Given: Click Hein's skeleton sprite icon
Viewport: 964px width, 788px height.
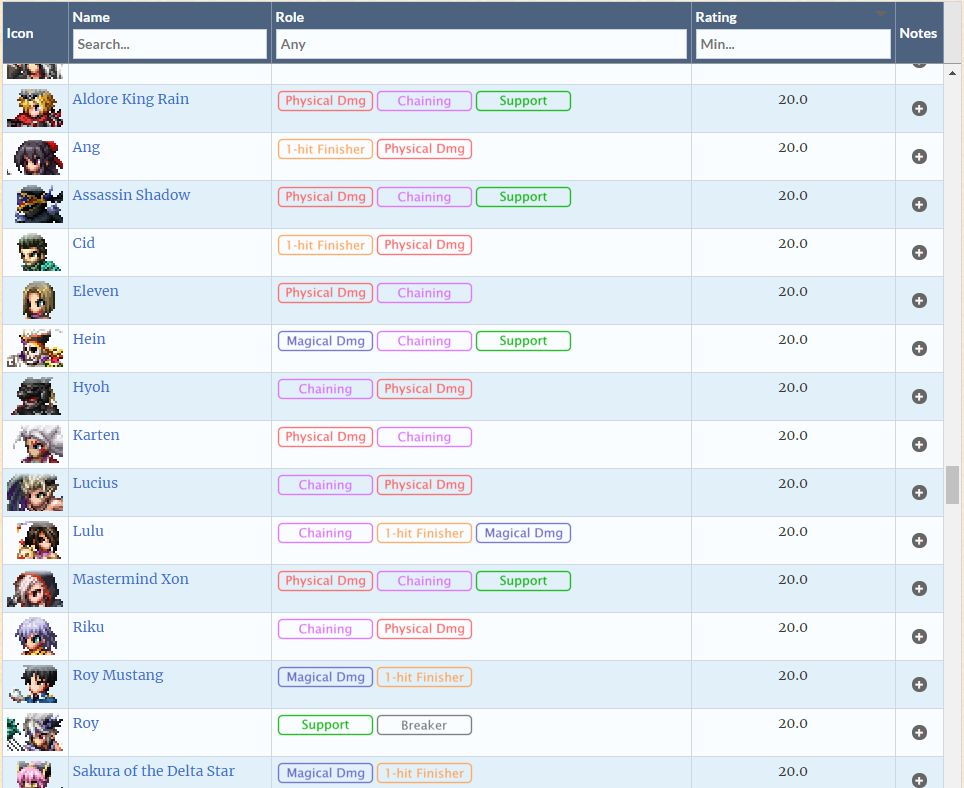Looking at the screenshot, I should pos(35,348).
